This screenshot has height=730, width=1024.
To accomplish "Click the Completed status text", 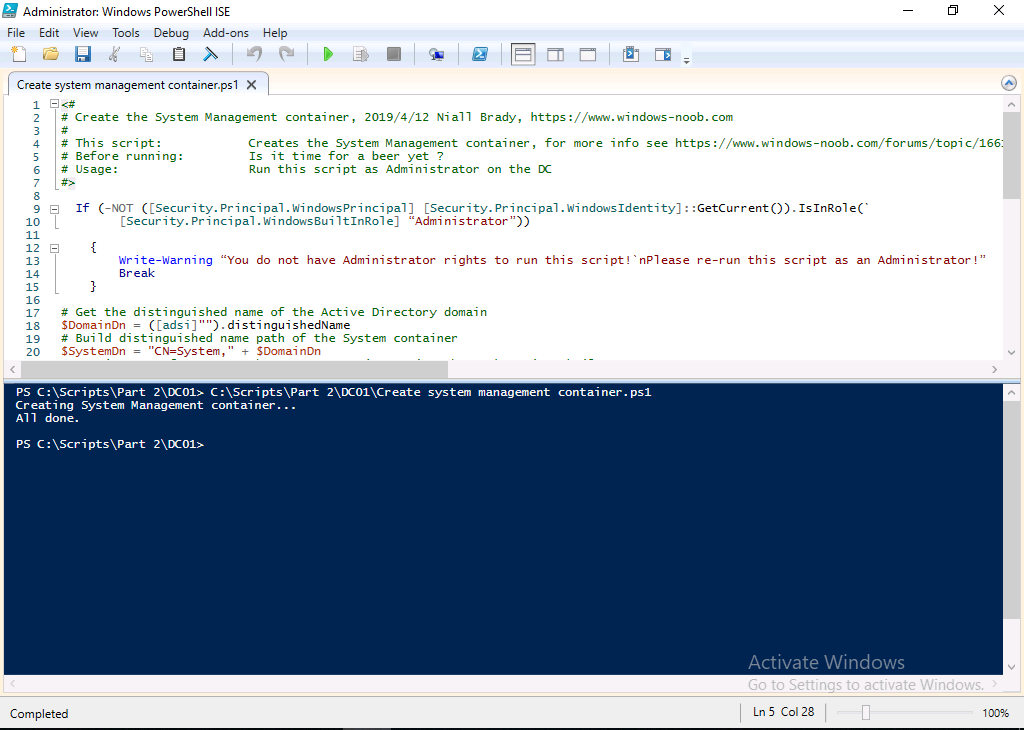I will tap(39, 714).
